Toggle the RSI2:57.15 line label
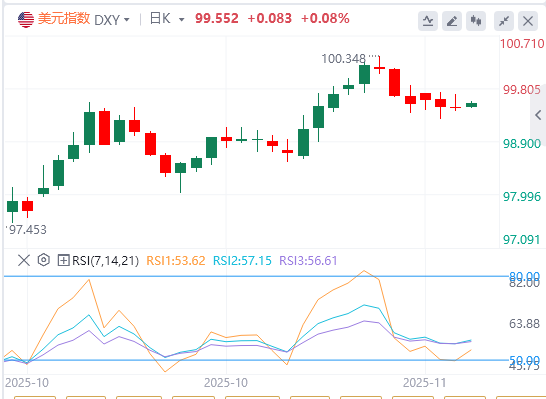 pyautogui.click(x=242, y=261)
